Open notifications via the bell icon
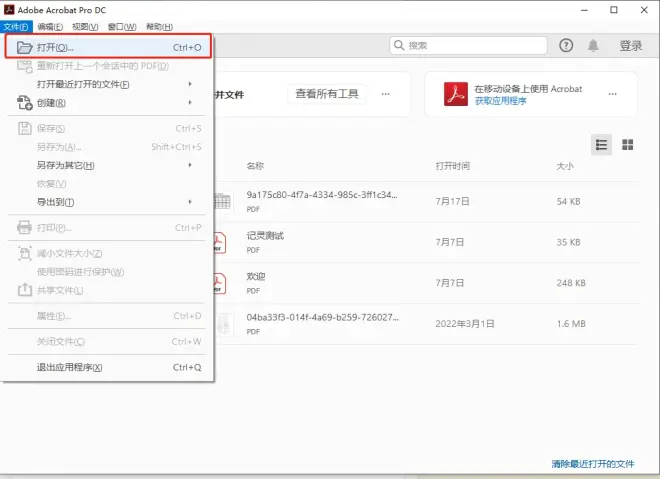Screen dimensions: 660x479 593,45
